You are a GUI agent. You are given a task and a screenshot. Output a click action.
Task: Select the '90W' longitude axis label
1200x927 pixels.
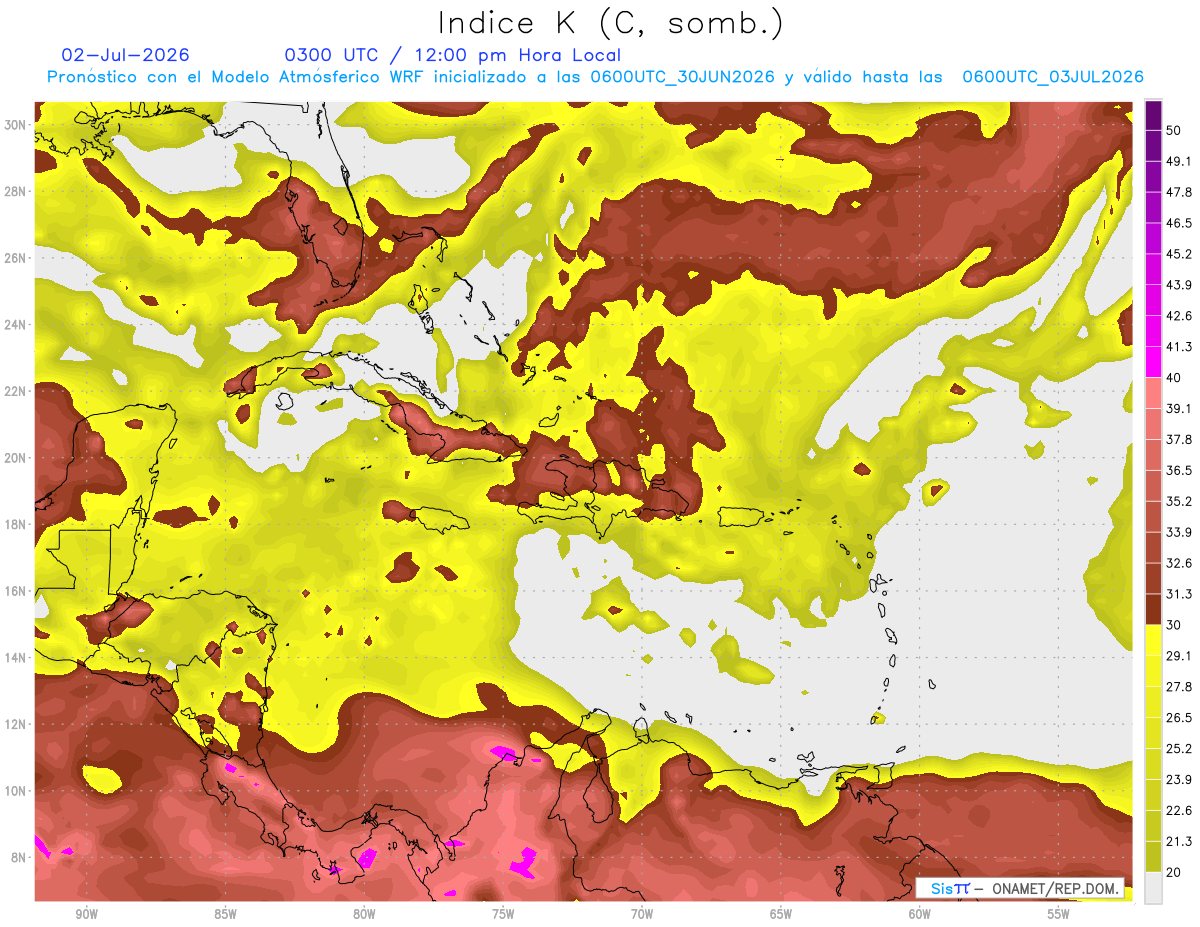tap(86, 914)
